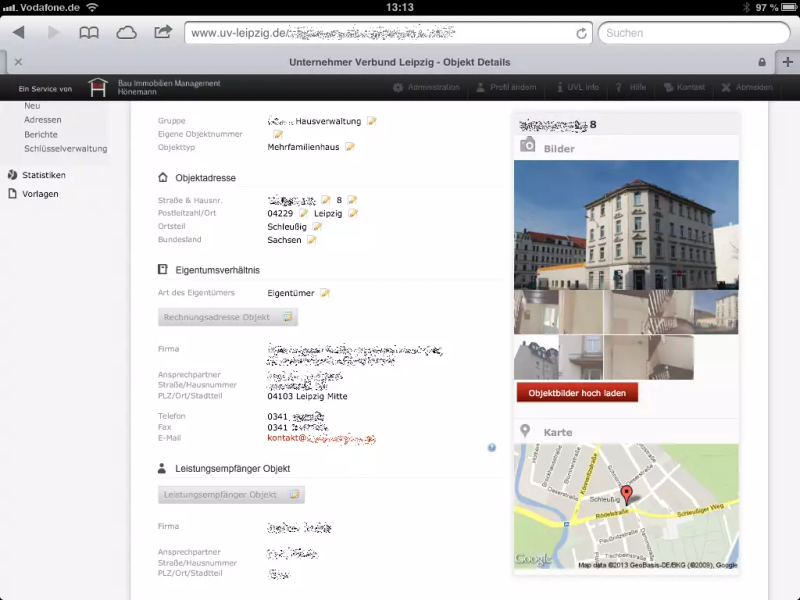Click the Mehrfamilienhaus value text
The width and height of the screenshot is (800, 600).
[303, 147]
